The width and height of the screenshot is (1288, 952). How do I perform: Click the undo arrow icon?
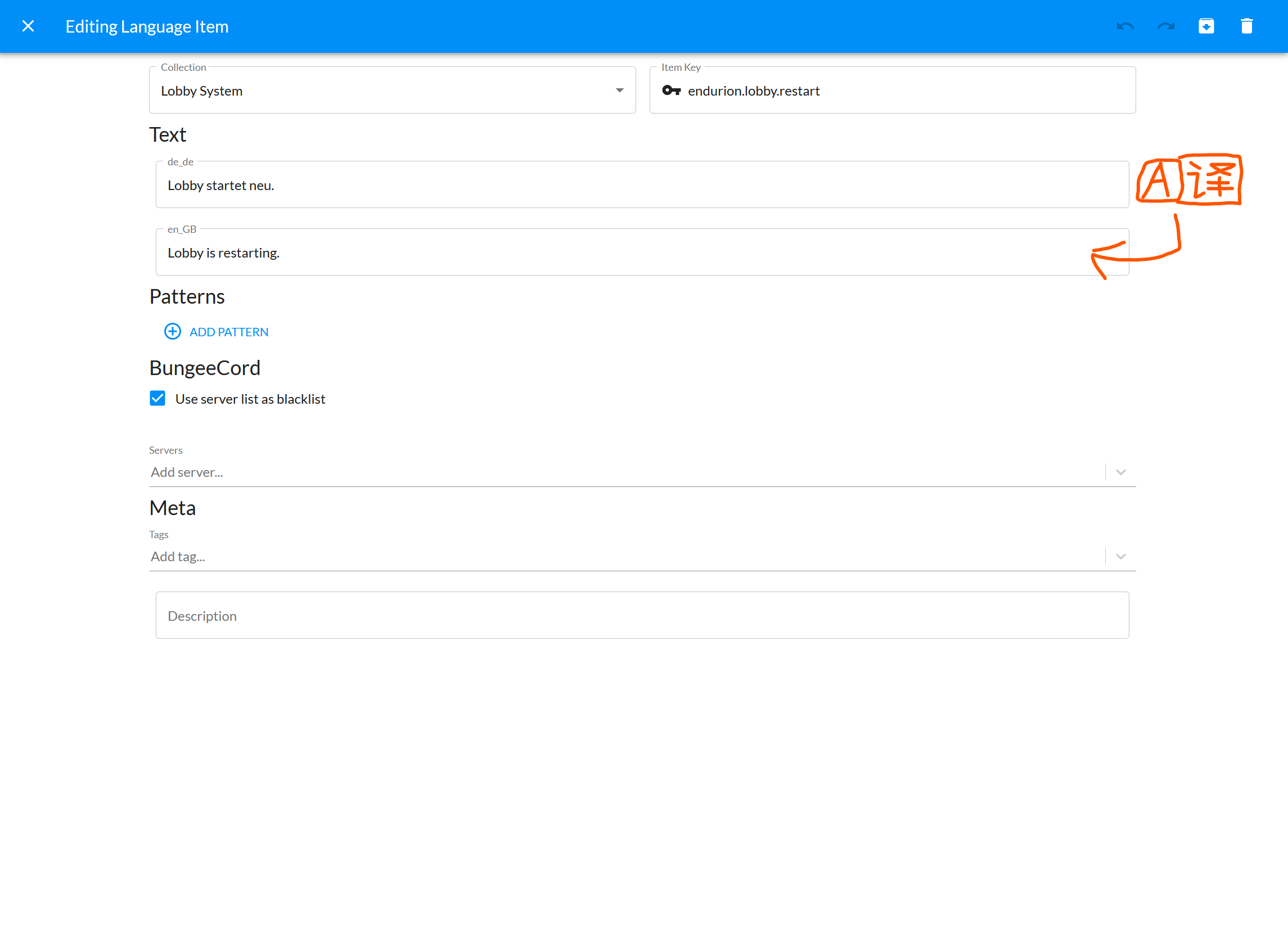pos(1125,26)
